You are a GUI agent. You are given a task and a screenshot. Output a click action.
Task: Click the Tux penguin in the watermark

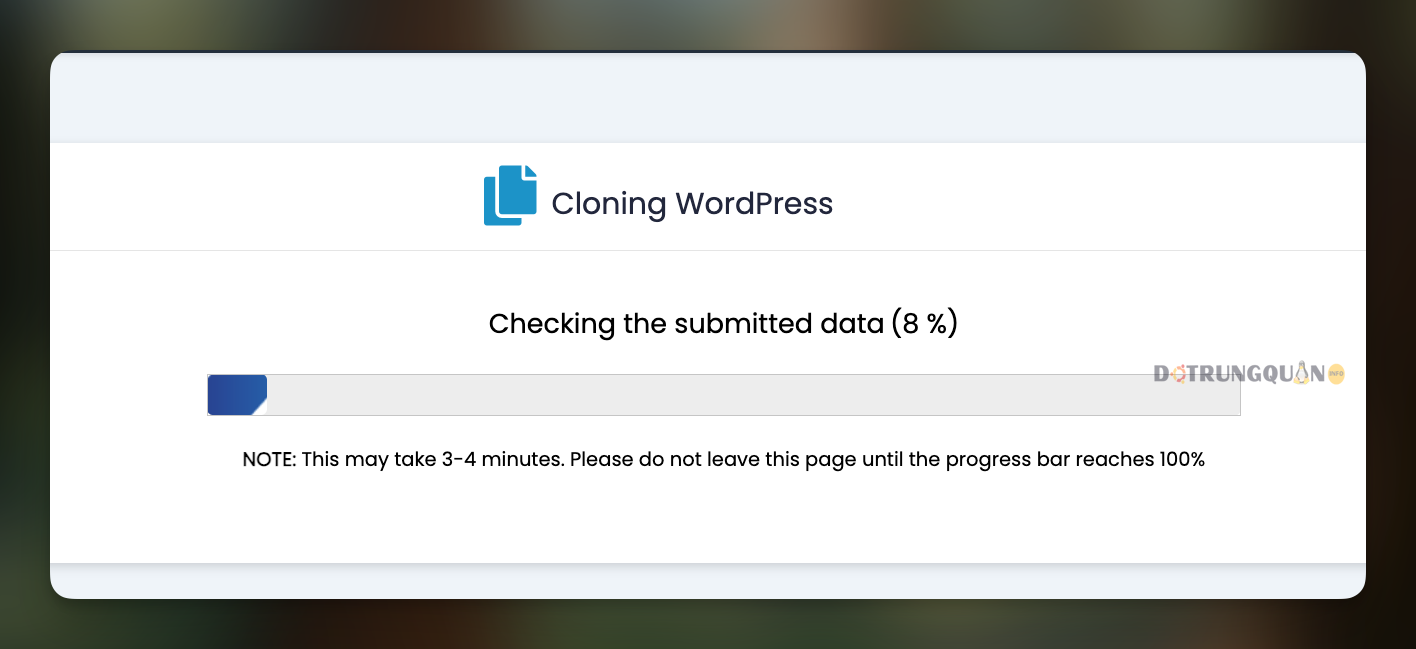pyautogui.click(x=1303, y=374)
